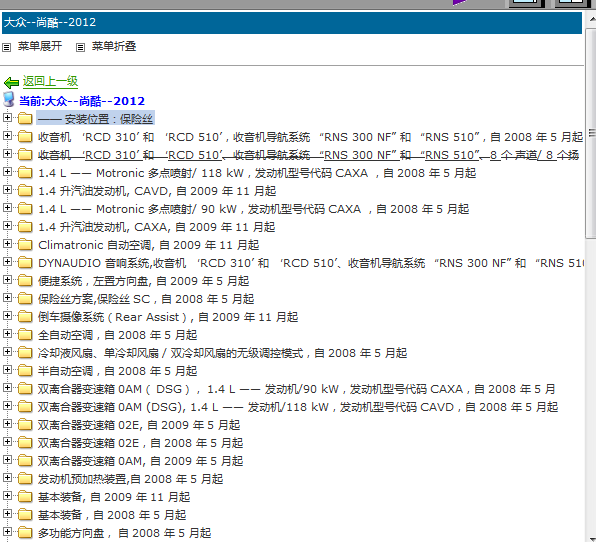Screen dimensions: 596x542
Task: Click folder icon for 1.4 升汽油发动机, CAVD
Action: [x=25, y=190]
